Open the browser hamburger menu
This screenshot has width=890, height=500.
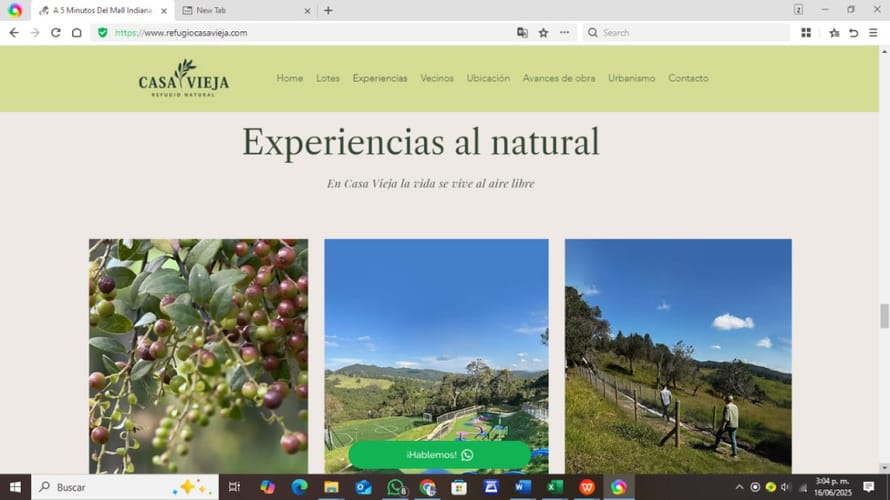click(874, 33)
